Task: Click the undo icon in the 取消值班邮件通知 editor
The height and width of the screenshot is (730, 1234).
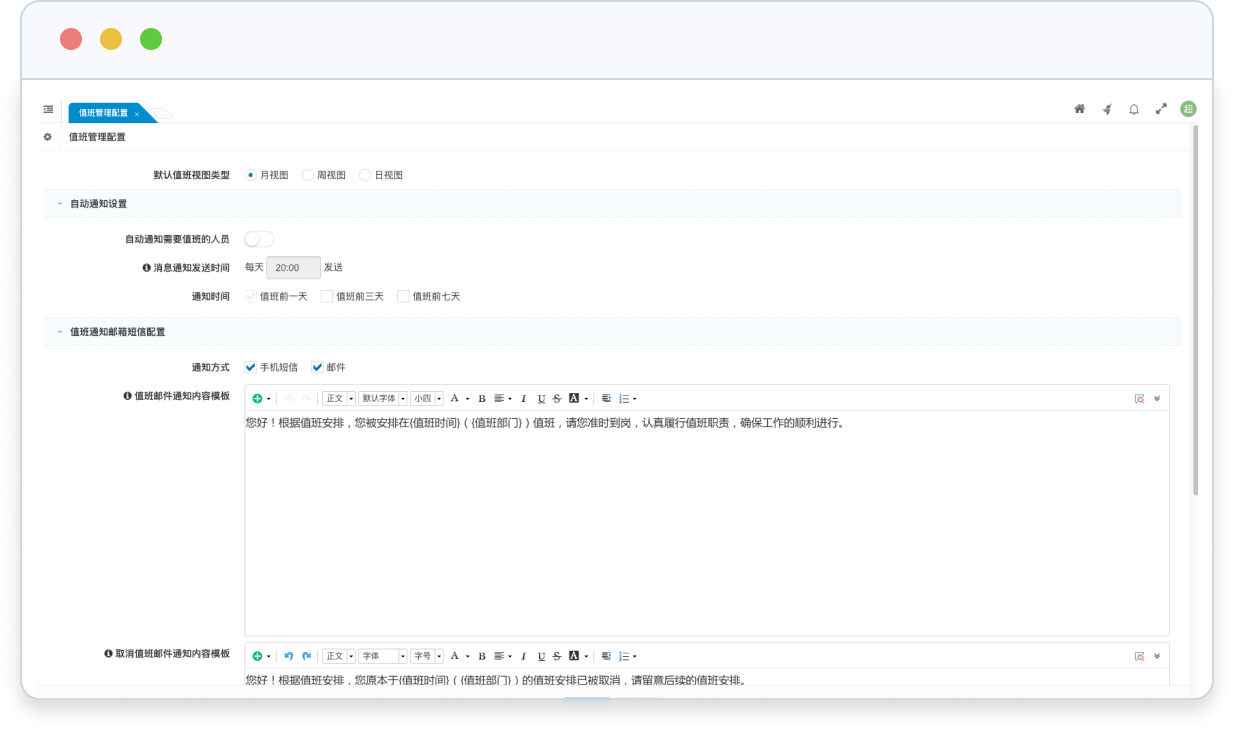Action: (288, 656)
